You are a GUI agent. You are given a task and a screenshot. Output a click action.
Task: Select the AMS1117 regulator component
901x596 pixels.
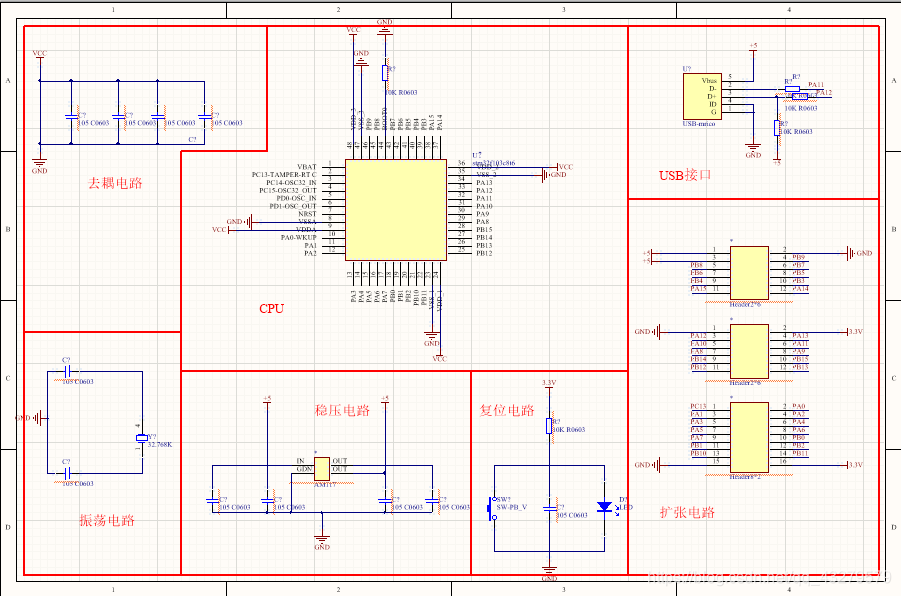click(322, 469)
